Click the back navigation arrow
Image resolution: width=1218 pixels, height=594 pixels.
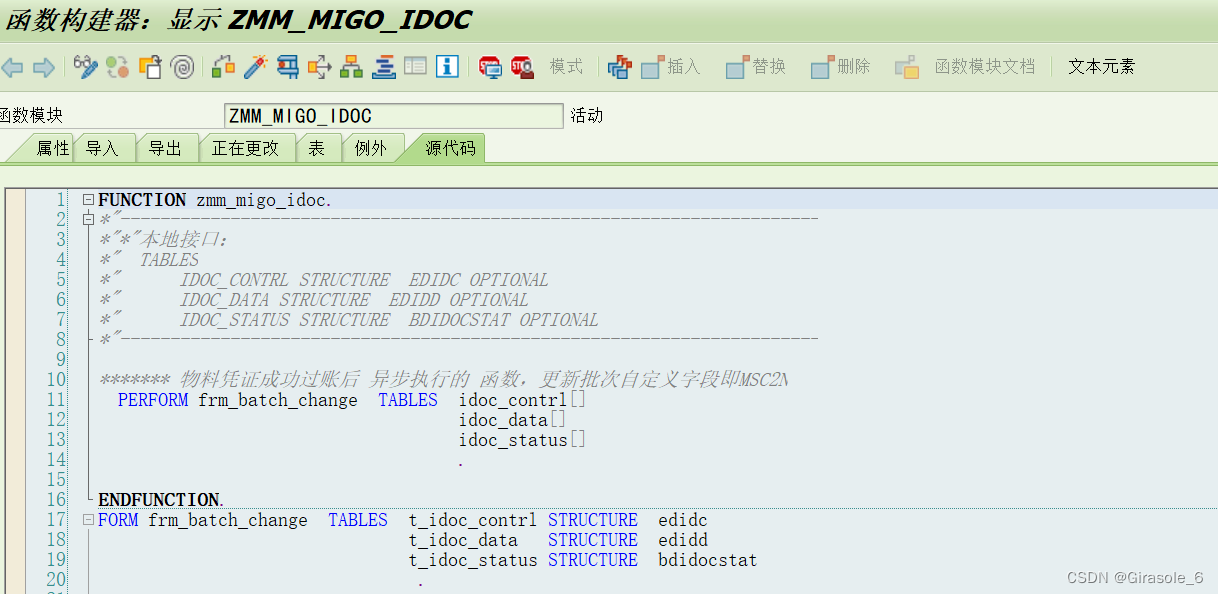[x=13, y=67]
